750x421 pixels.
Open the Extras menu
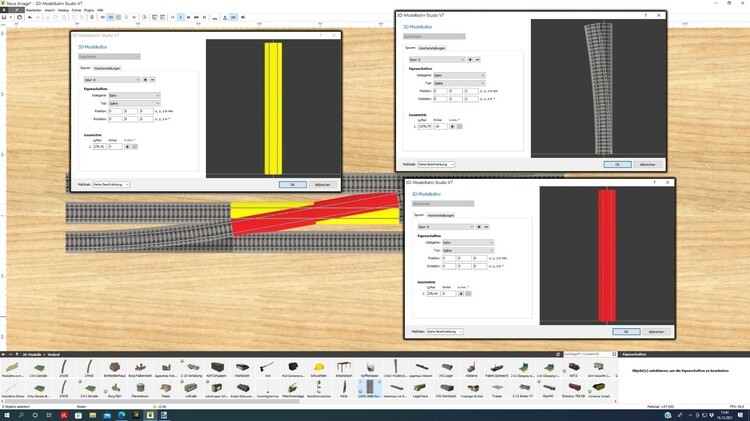click(77, 10)
